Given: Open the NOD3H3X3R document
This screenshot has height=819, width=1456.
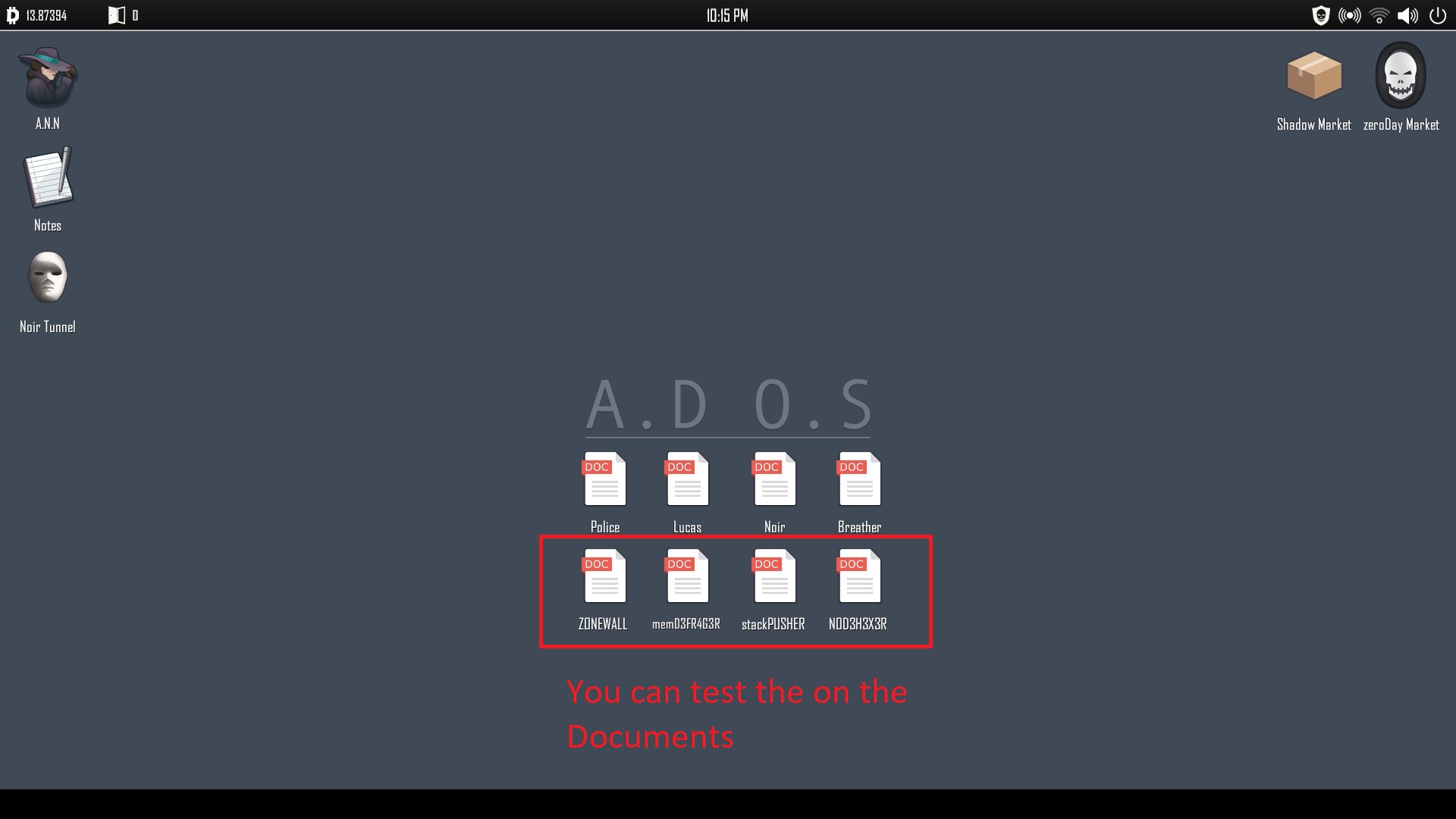Looking at the screenshot, I should click(859, 576).
